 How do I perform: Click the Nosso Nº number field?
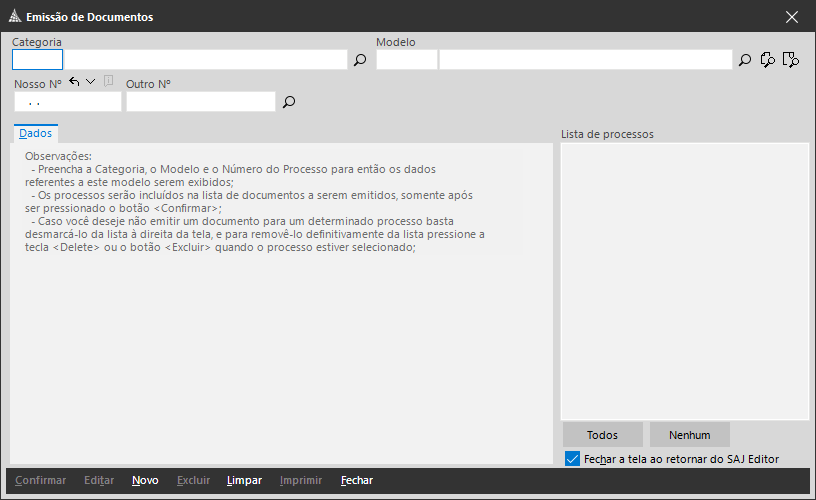(67, 102)
